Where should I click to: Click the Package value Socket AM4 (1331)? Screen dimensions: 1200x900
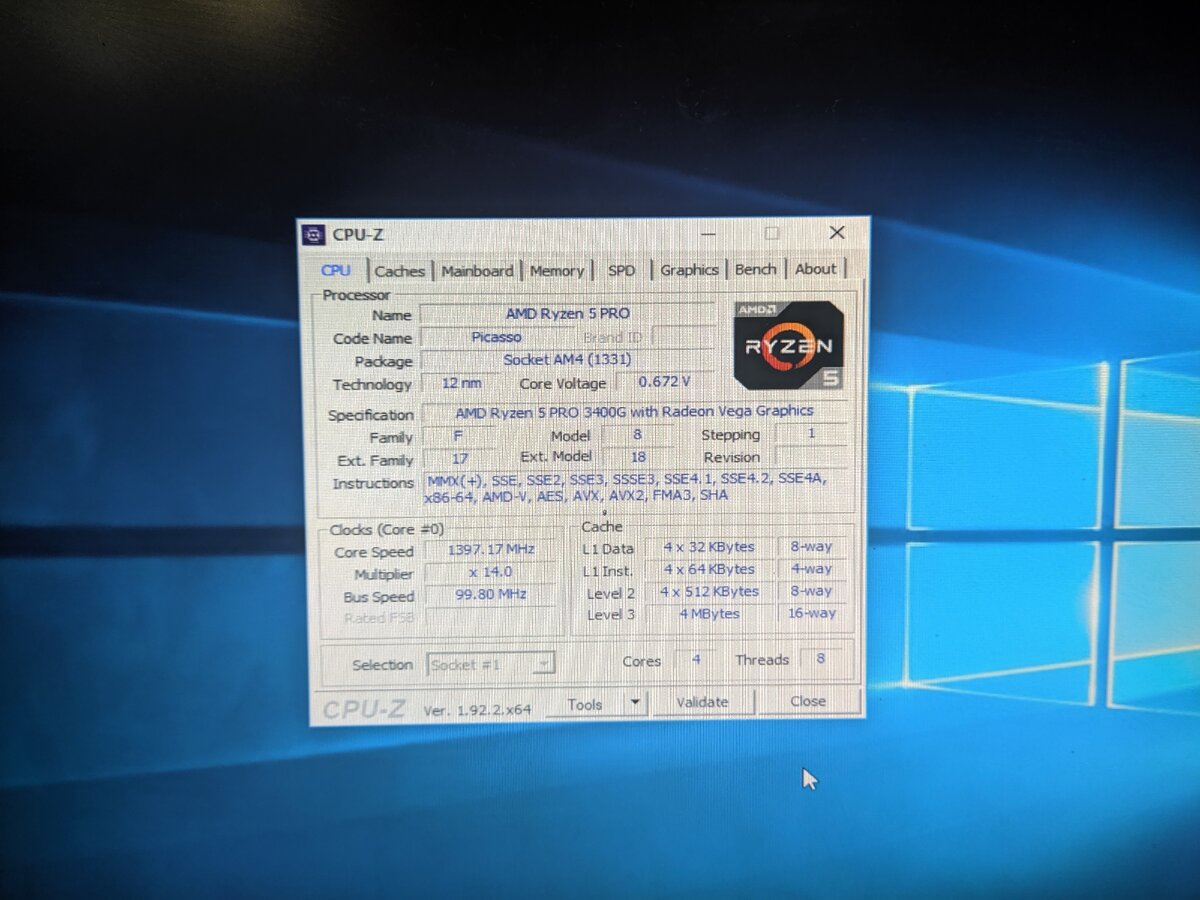click(567, 360)
